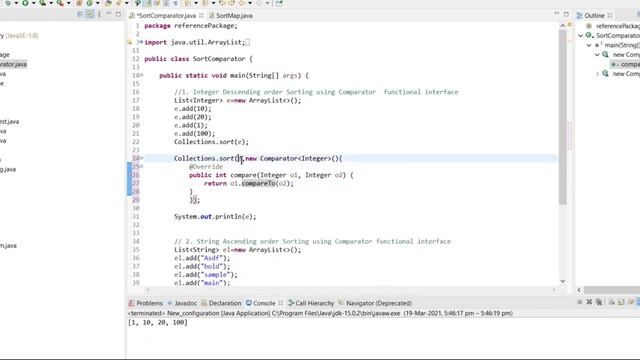Collapse all in Package Explorer toolbar
The width and height of the screenshot is (640, 360).
(x=80, y=14)
